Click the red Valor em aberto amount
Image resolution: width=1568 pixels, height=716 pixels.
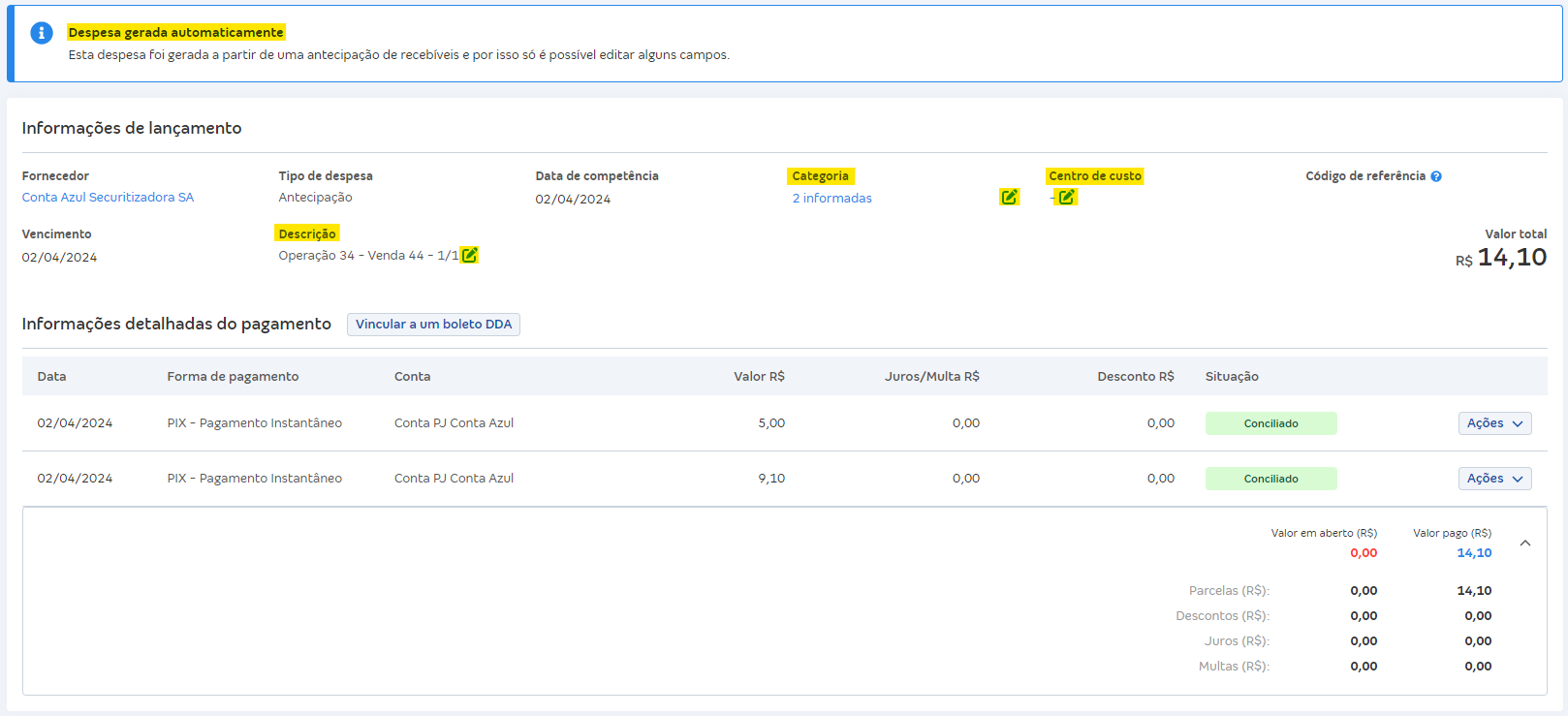pos(1364,553)
